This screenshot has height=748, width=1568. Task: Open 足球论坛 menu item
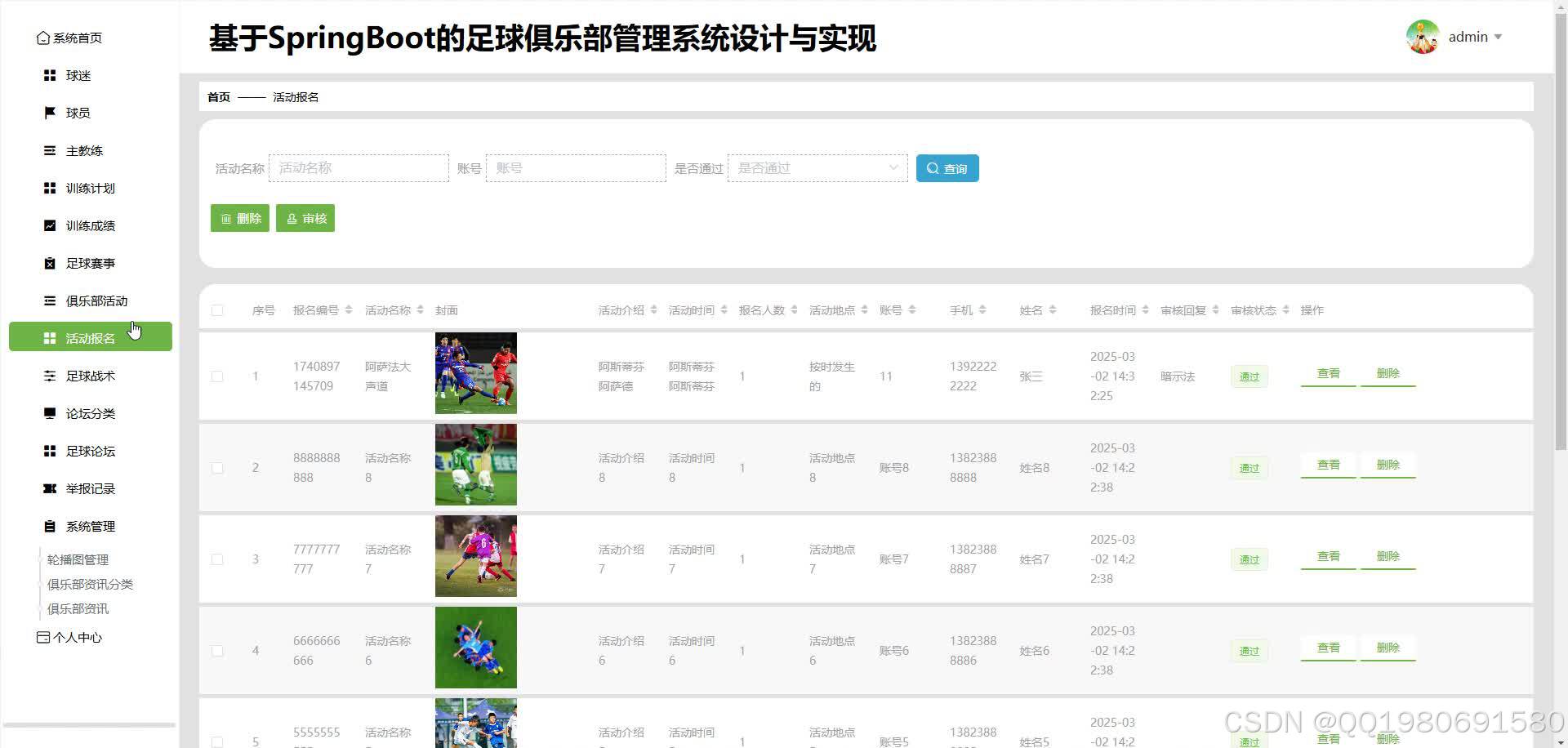(91, 451)
